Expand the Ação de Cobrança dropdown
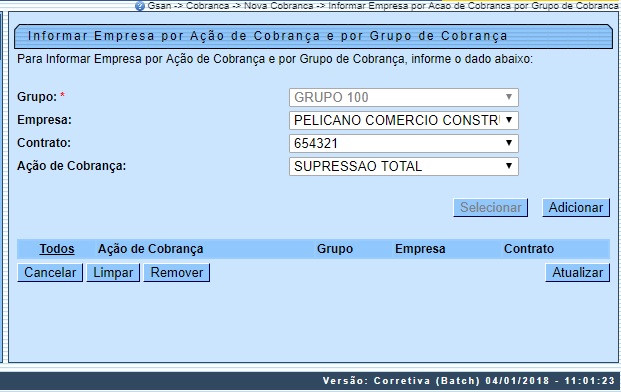The width and height of the screenshot is (621, 392). 404,166
